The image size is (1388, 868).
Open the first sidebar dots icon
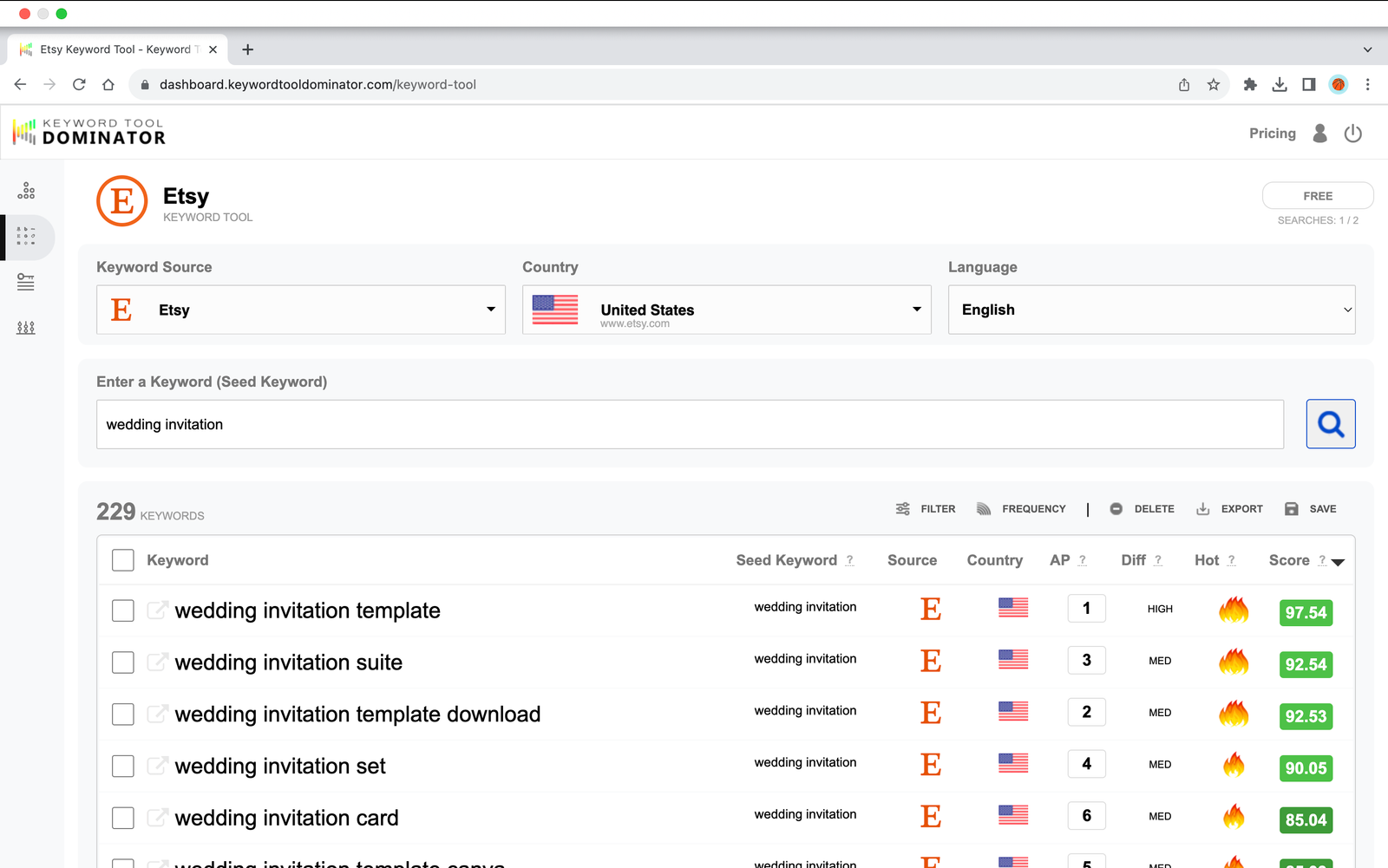(x=26, y=191)
